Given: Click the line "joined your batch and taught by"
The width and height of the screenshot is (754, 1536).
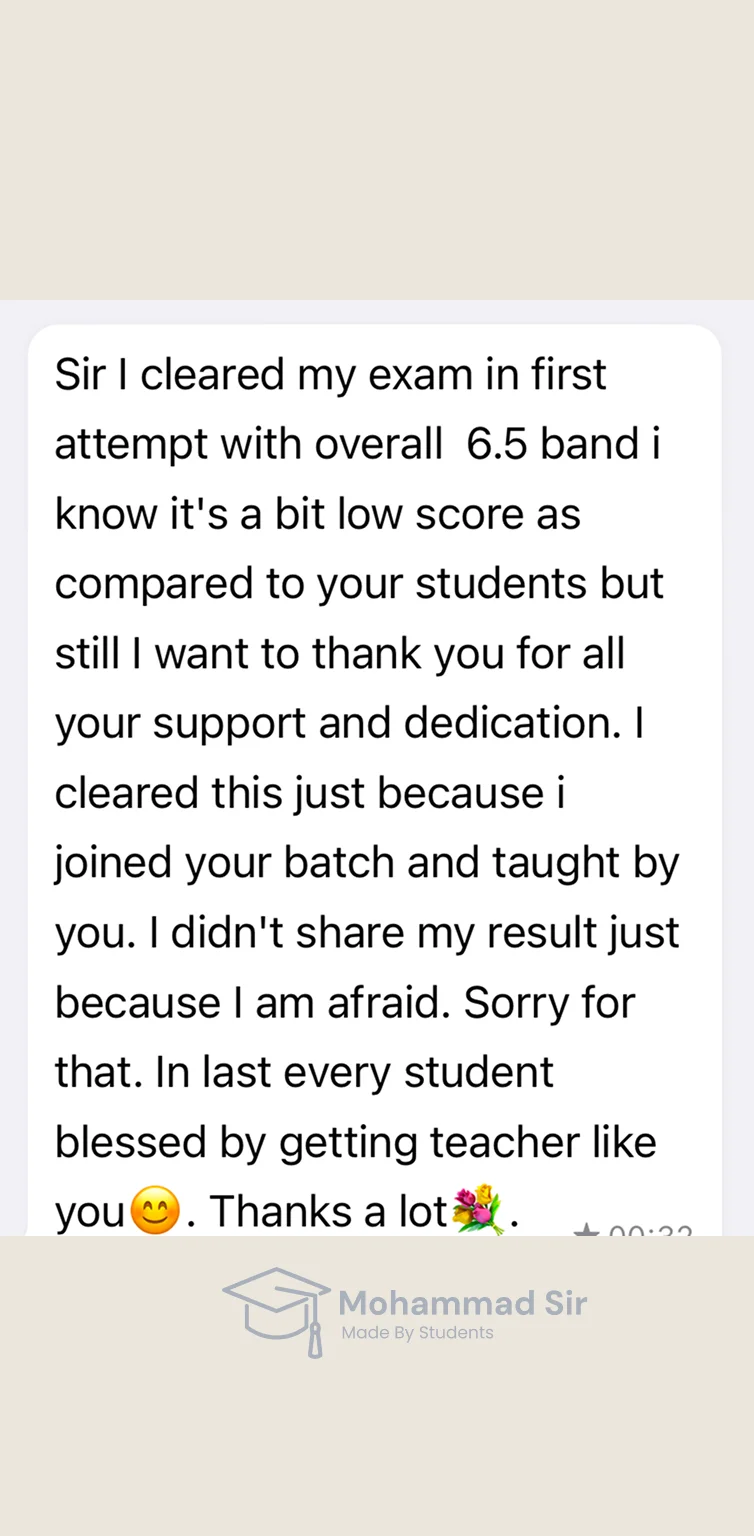Looking at the screenshot, I should click(366, 864).
